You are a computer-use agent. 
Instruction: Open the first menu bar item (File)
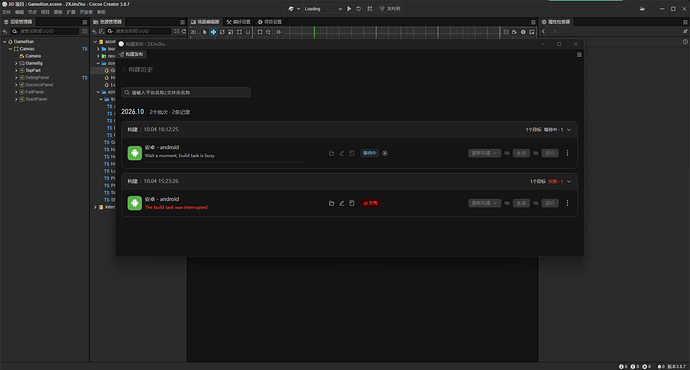pos(6,12)
